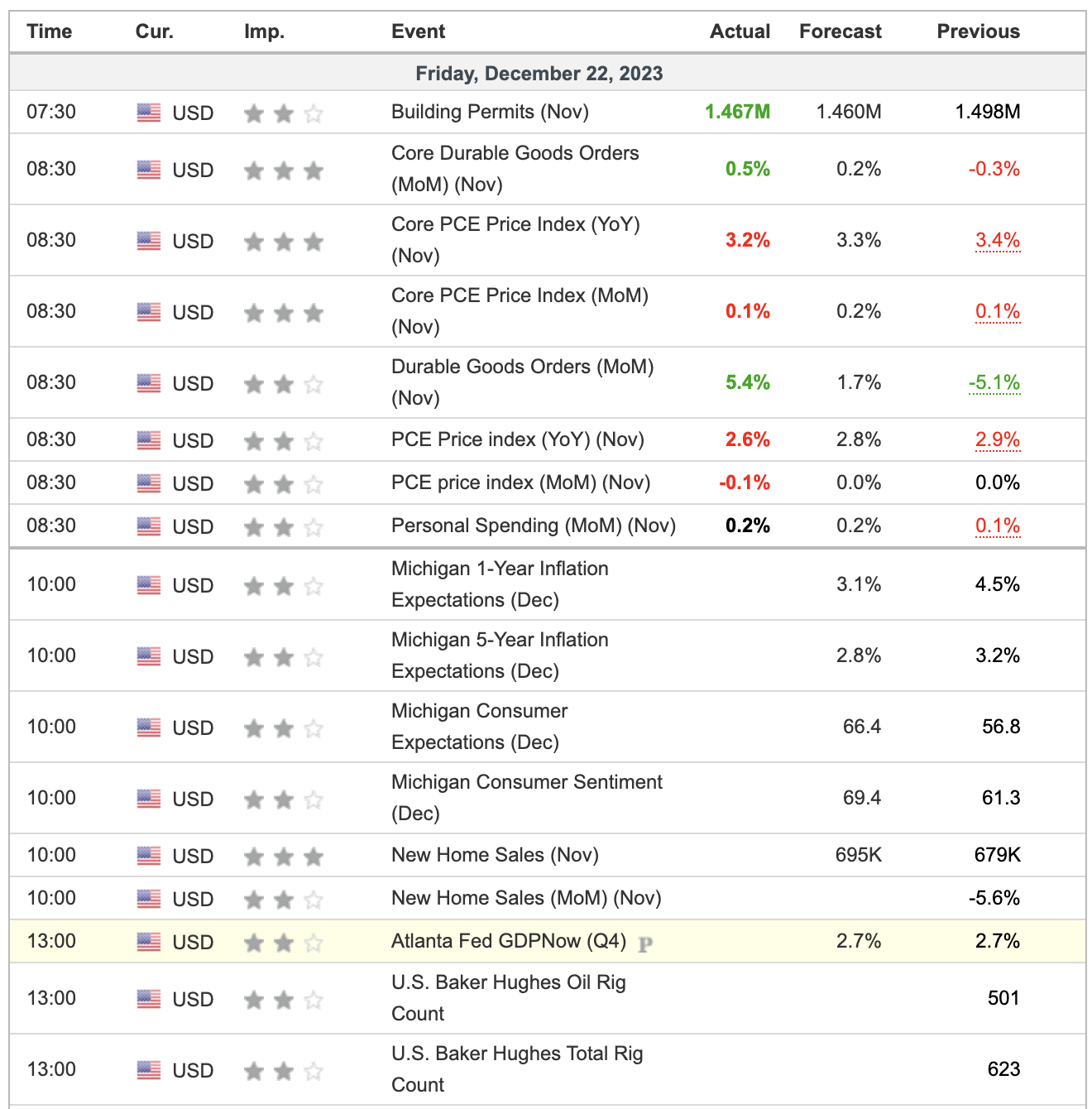Click importance stars for Durable Goods Orders (MoM)

(283, 384)
